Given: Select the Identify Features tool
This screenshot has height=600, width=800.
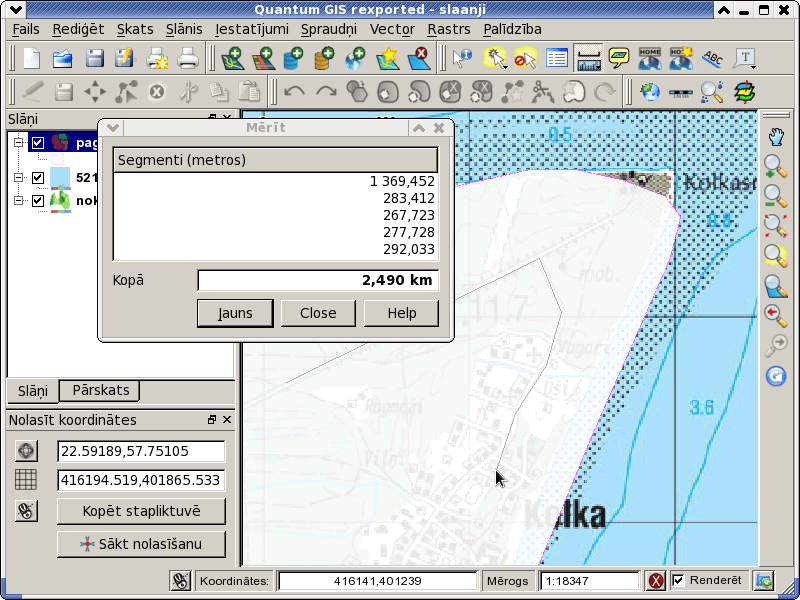Looking at the screenshot, I should pos(463,58).
